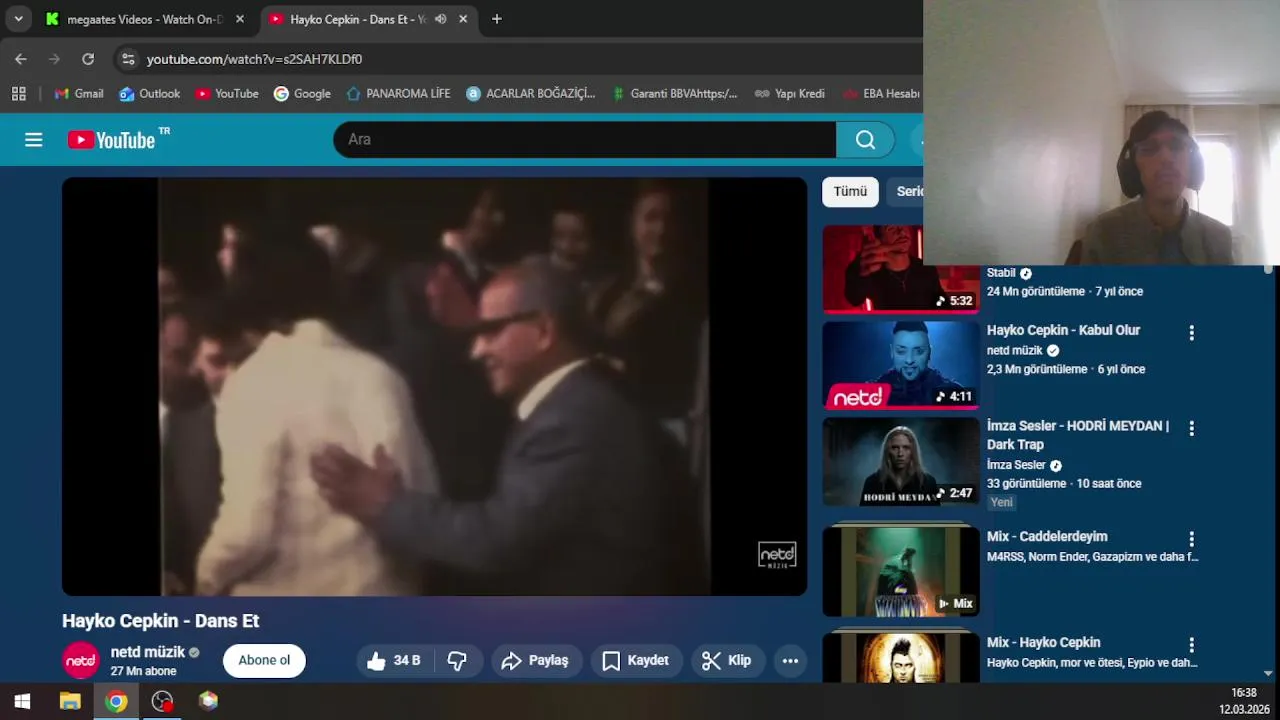Image resolution: width=1280 pixels, height=720 pixels.
Task: Close the megaates Videos tab
Action: click(240, 19)
